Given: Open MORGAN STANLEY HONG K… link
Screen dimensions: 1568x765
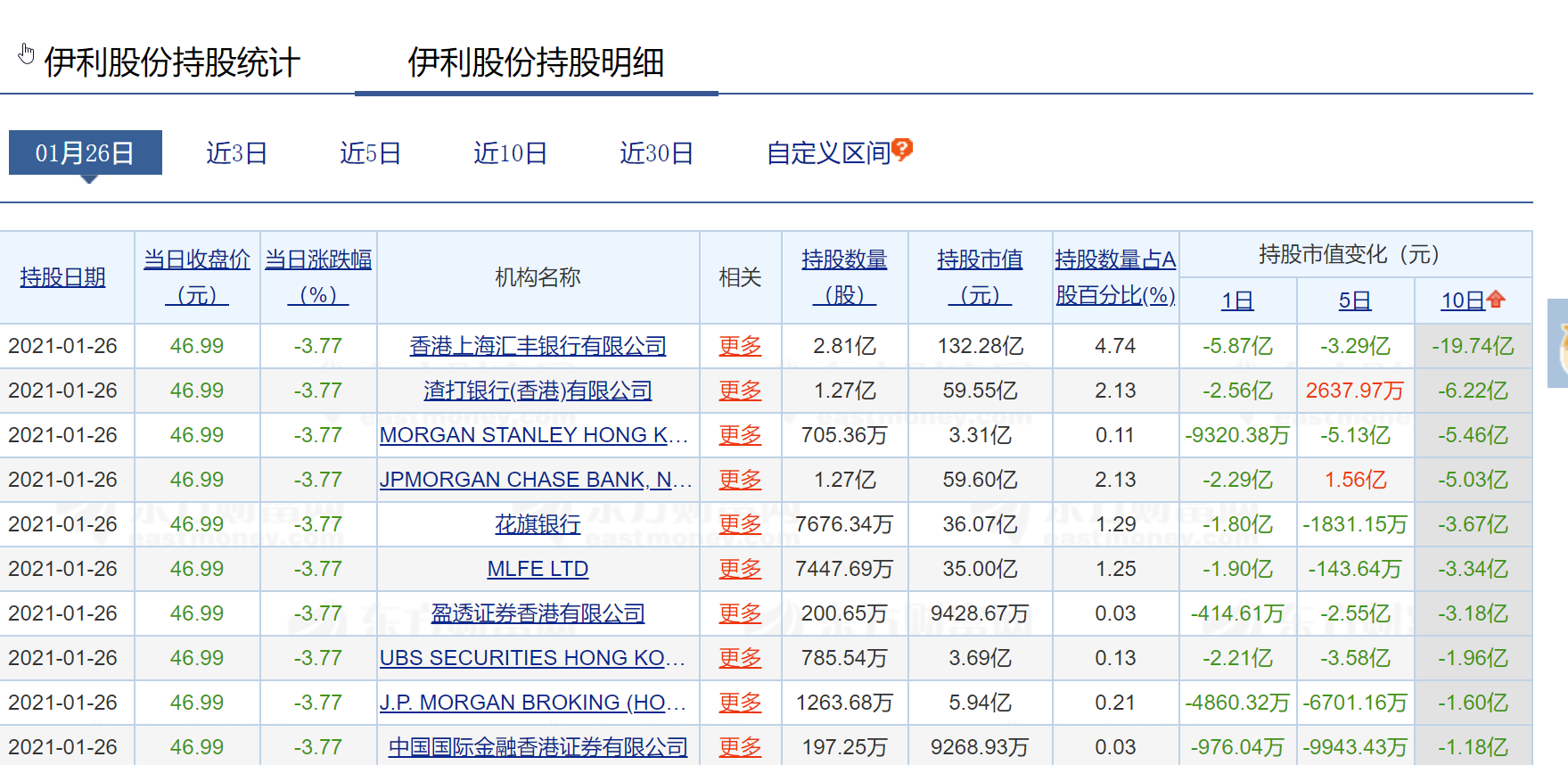Looking at the screenshot, I should point(534,435).
